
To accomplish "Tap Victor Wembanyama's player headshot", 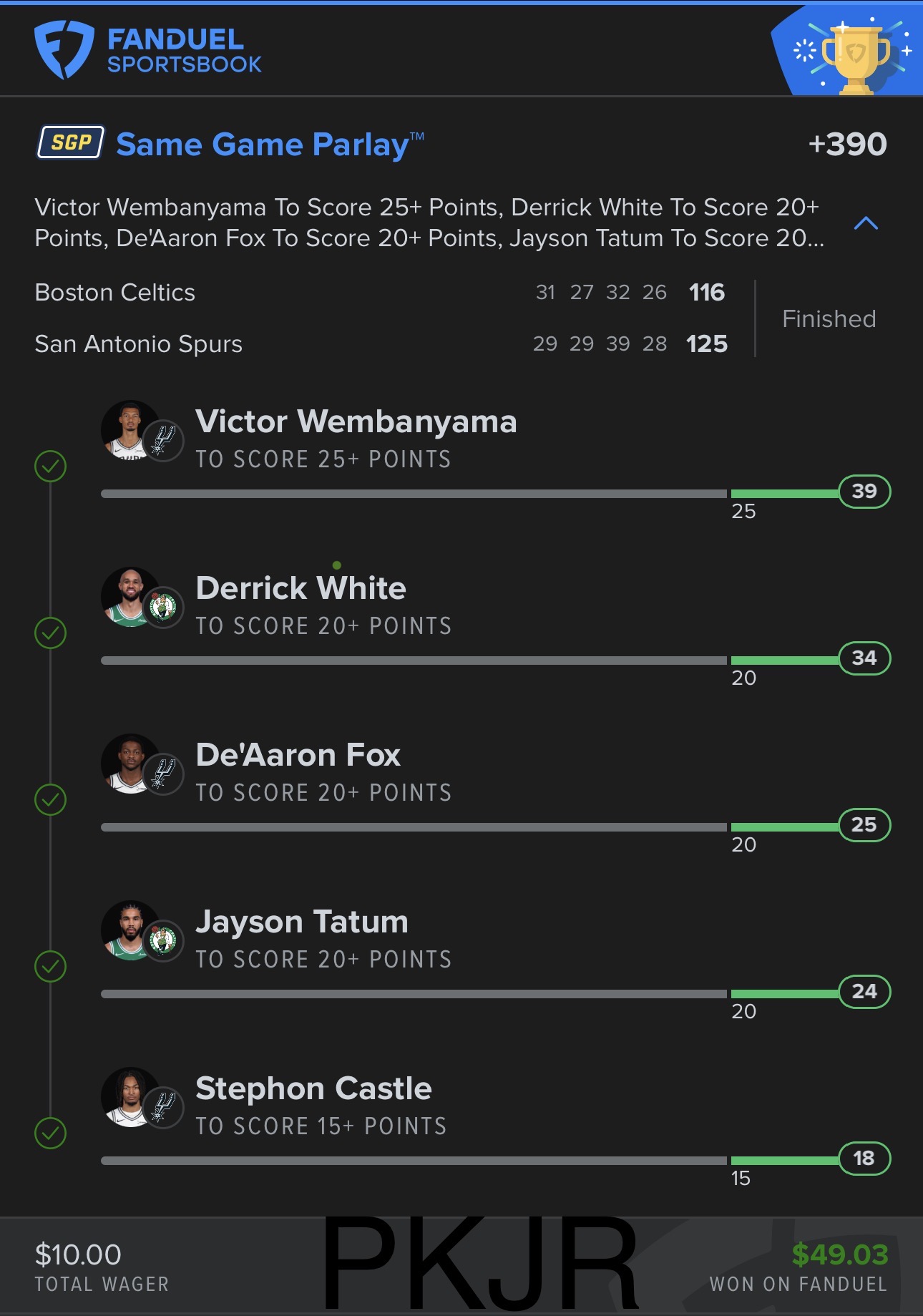I will point(129,429).
